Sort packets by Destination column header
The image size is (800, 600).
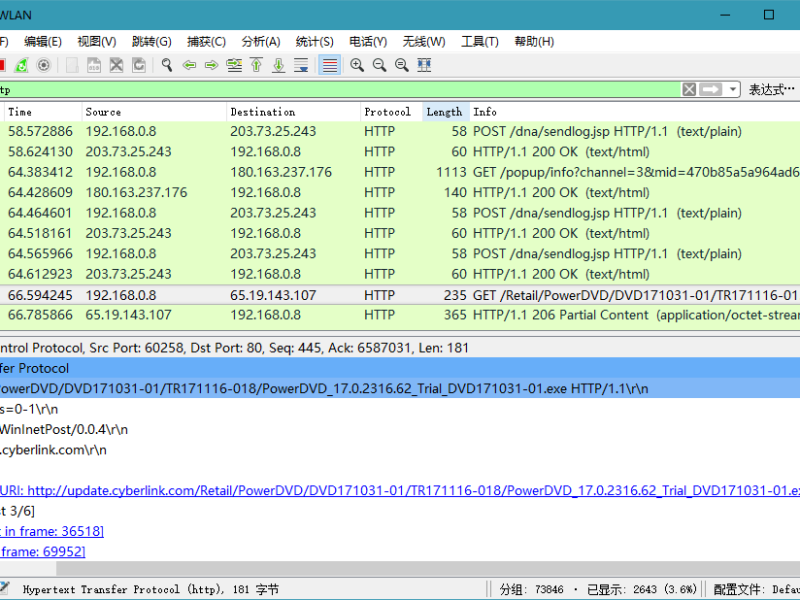click(293, 112)
